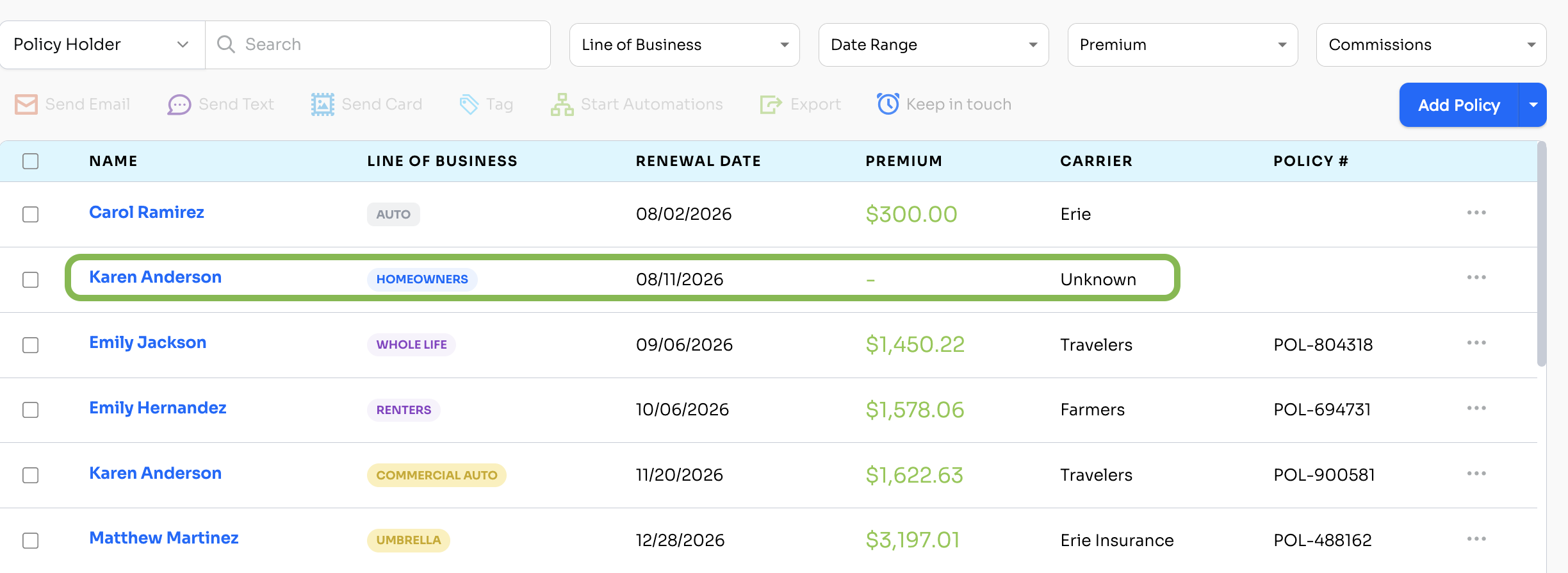Screen dimensions: 1568x573
Task: Click the Send Email envelope icon
Action: [26, 104]
